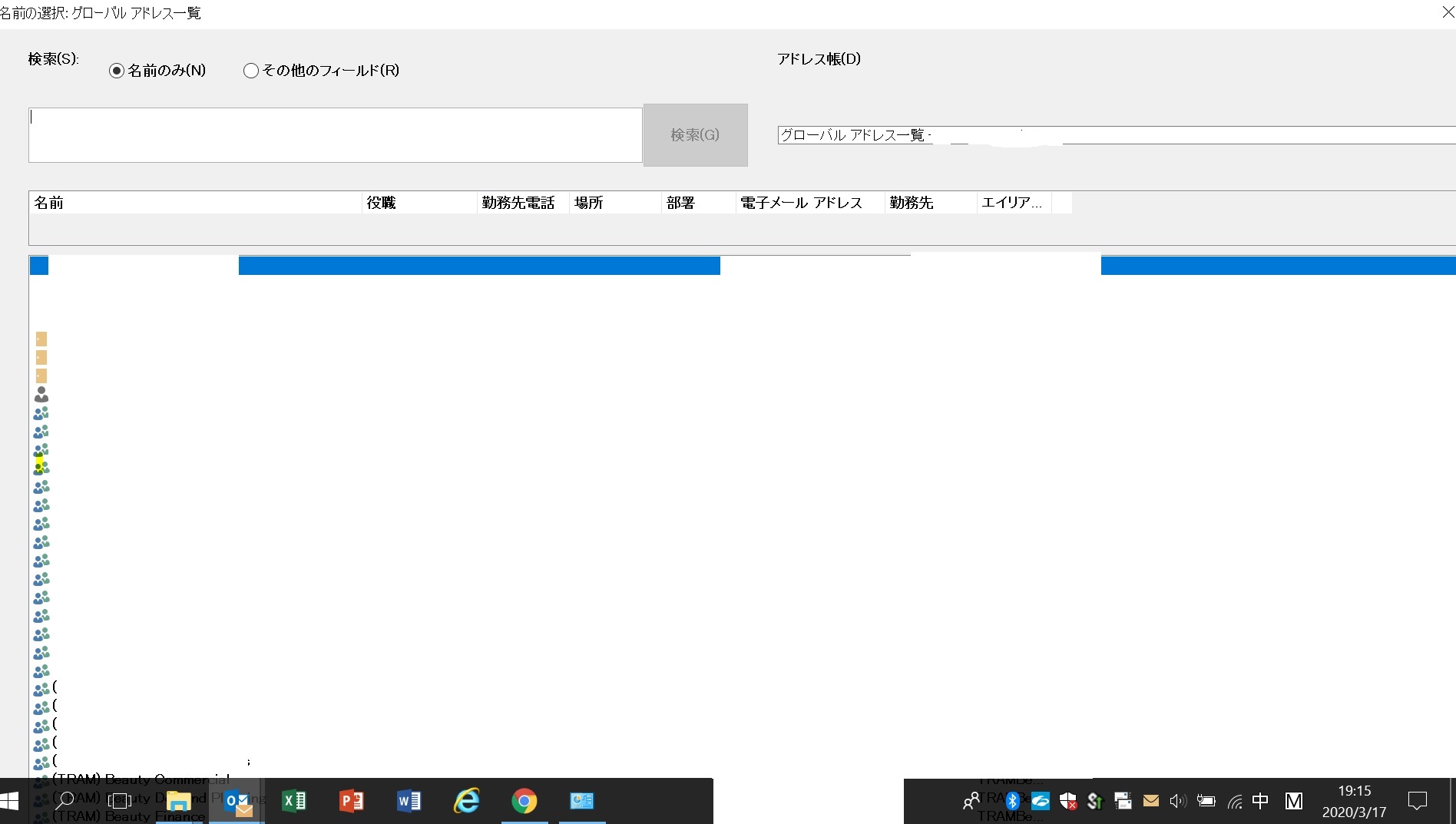Launch PowerPoint from the taskbar
Screen dimensions: 1456x824
(352, 801)
